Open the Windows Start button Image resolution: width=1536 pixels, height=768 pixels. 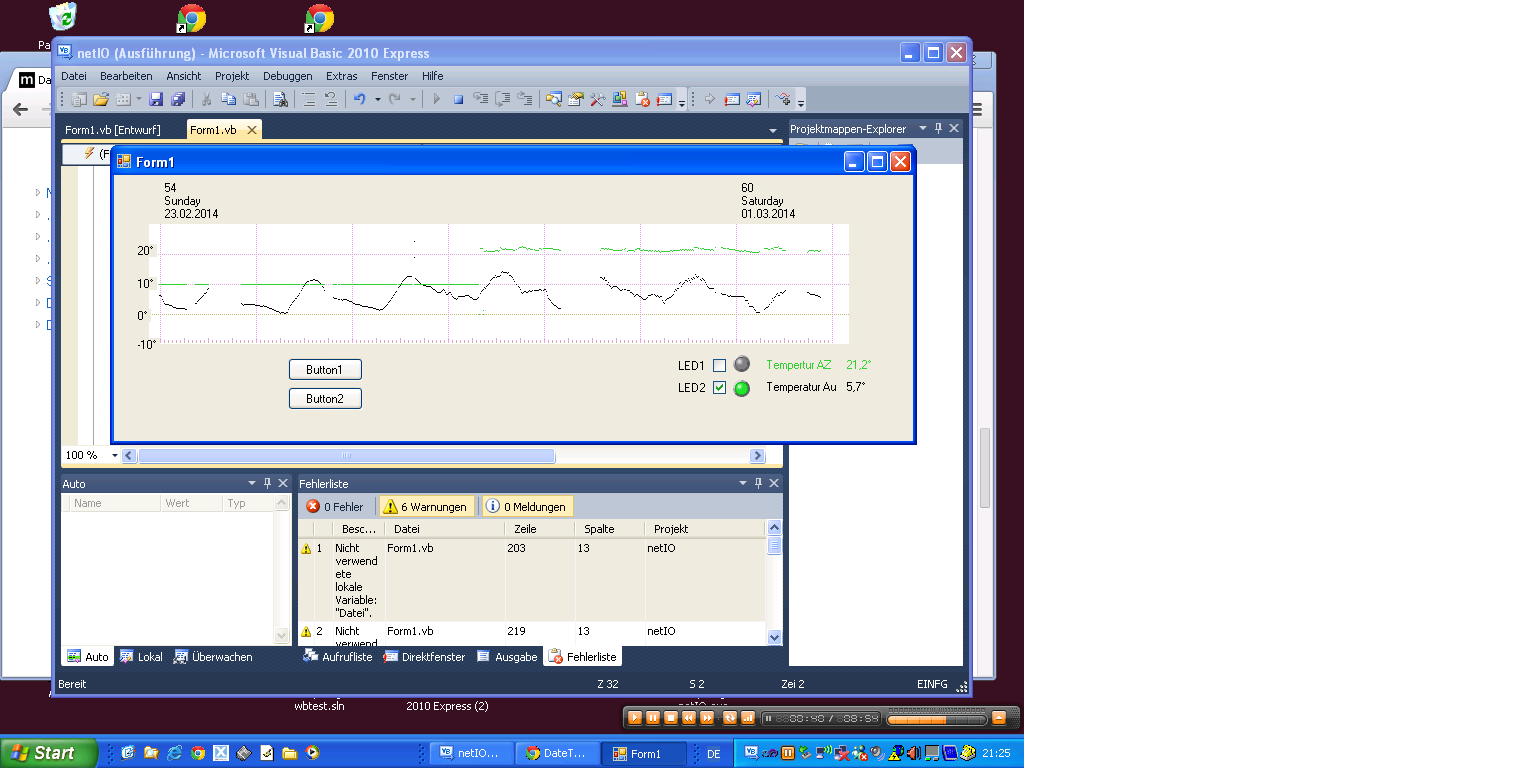pos(48,753)
